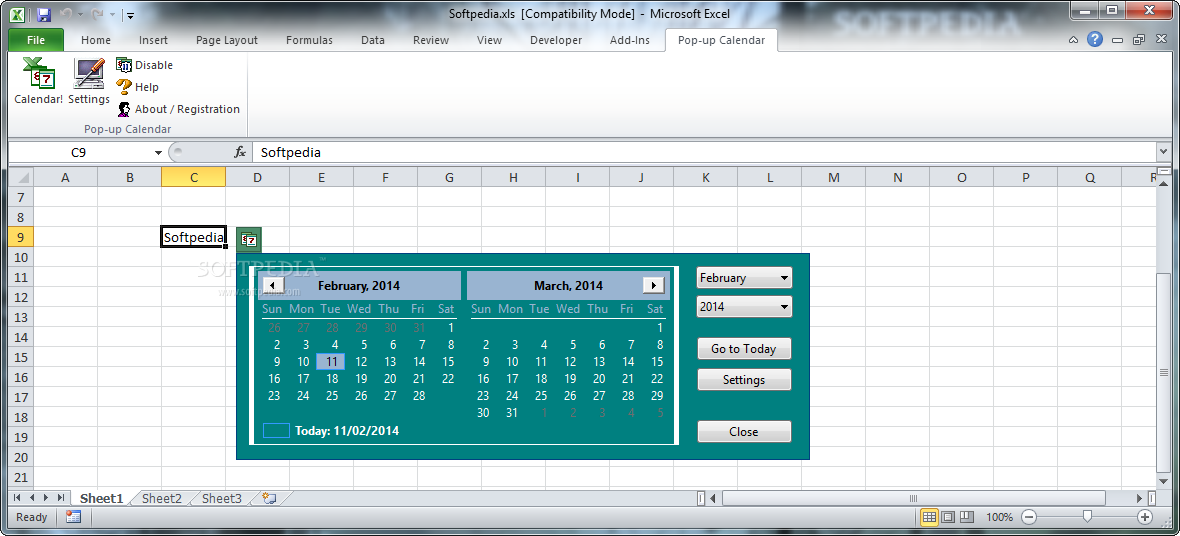Zoom out with the minus button
Screen dimensions: 1180x536
[x=1029, y=517]
